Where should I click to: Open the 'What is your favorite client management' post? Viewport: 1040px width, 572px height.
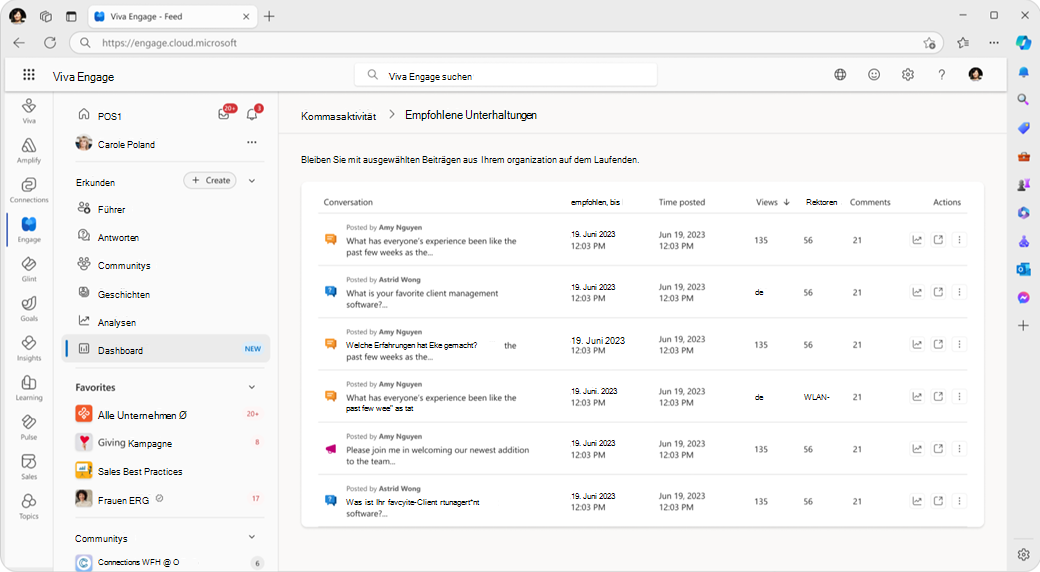422,299
